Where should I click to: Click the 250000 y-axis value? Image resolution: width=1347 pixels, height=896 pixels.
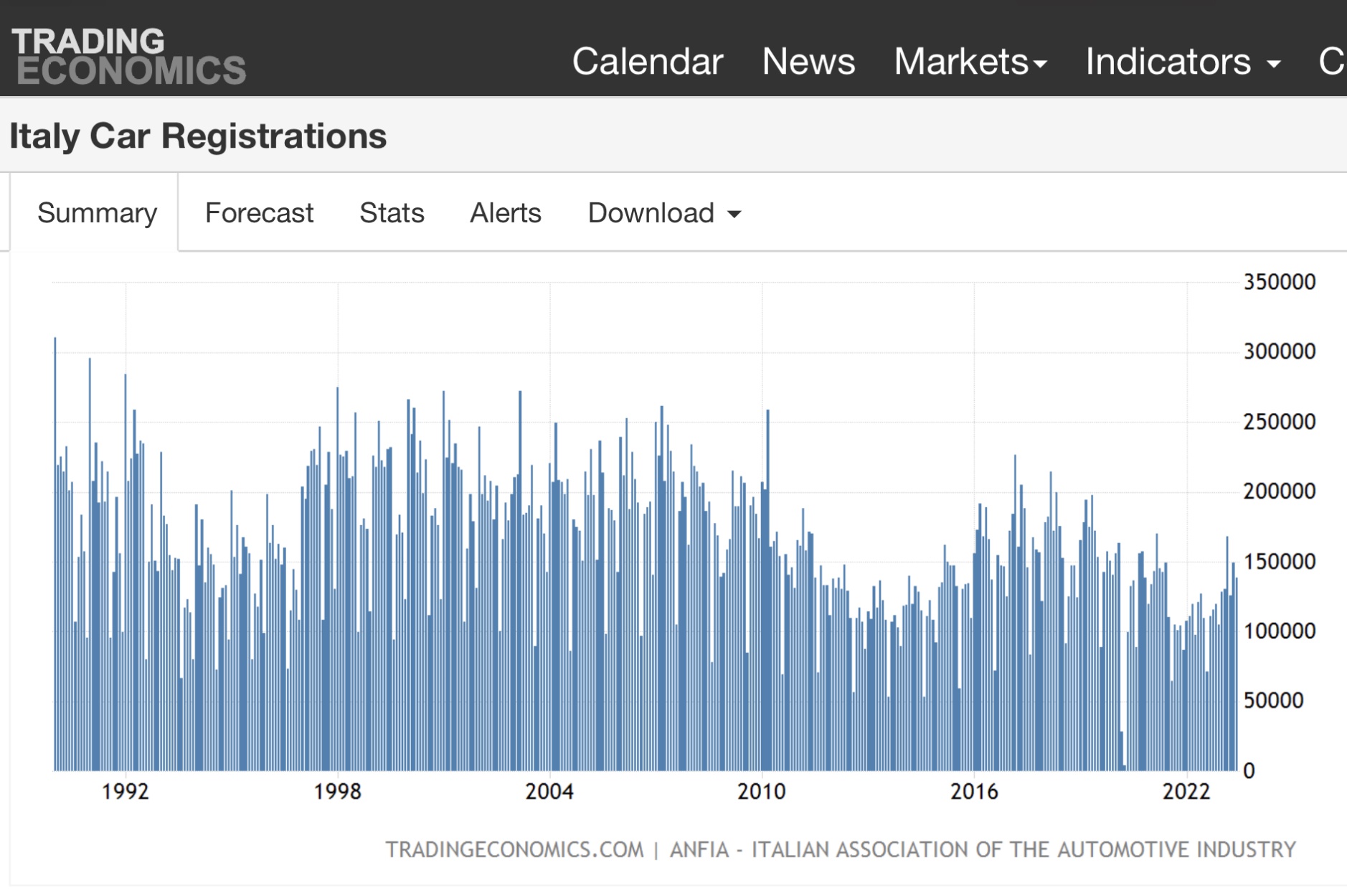pos(1280,422)
